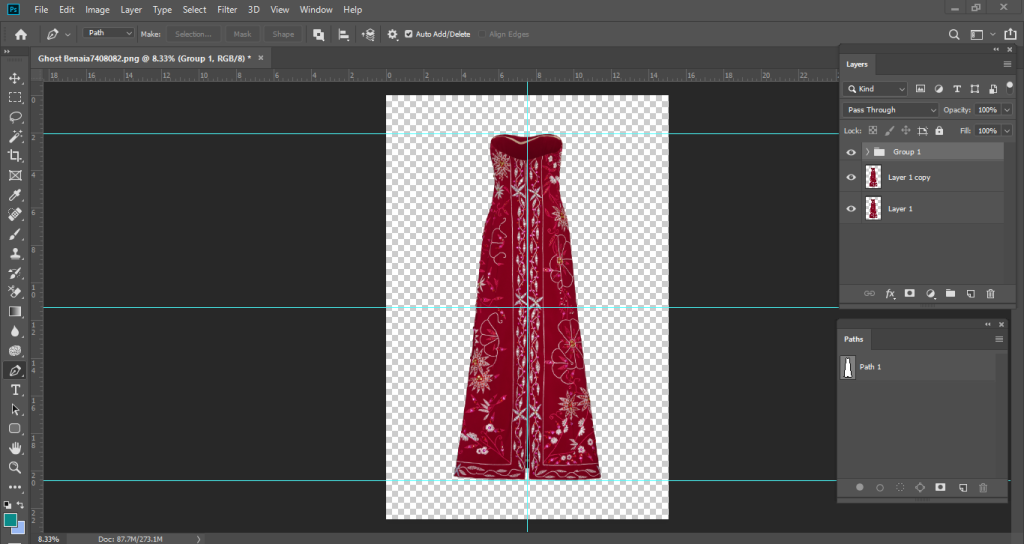Hide the Layer 1 copy layer
1024x544 pixels.
point(851,177)
